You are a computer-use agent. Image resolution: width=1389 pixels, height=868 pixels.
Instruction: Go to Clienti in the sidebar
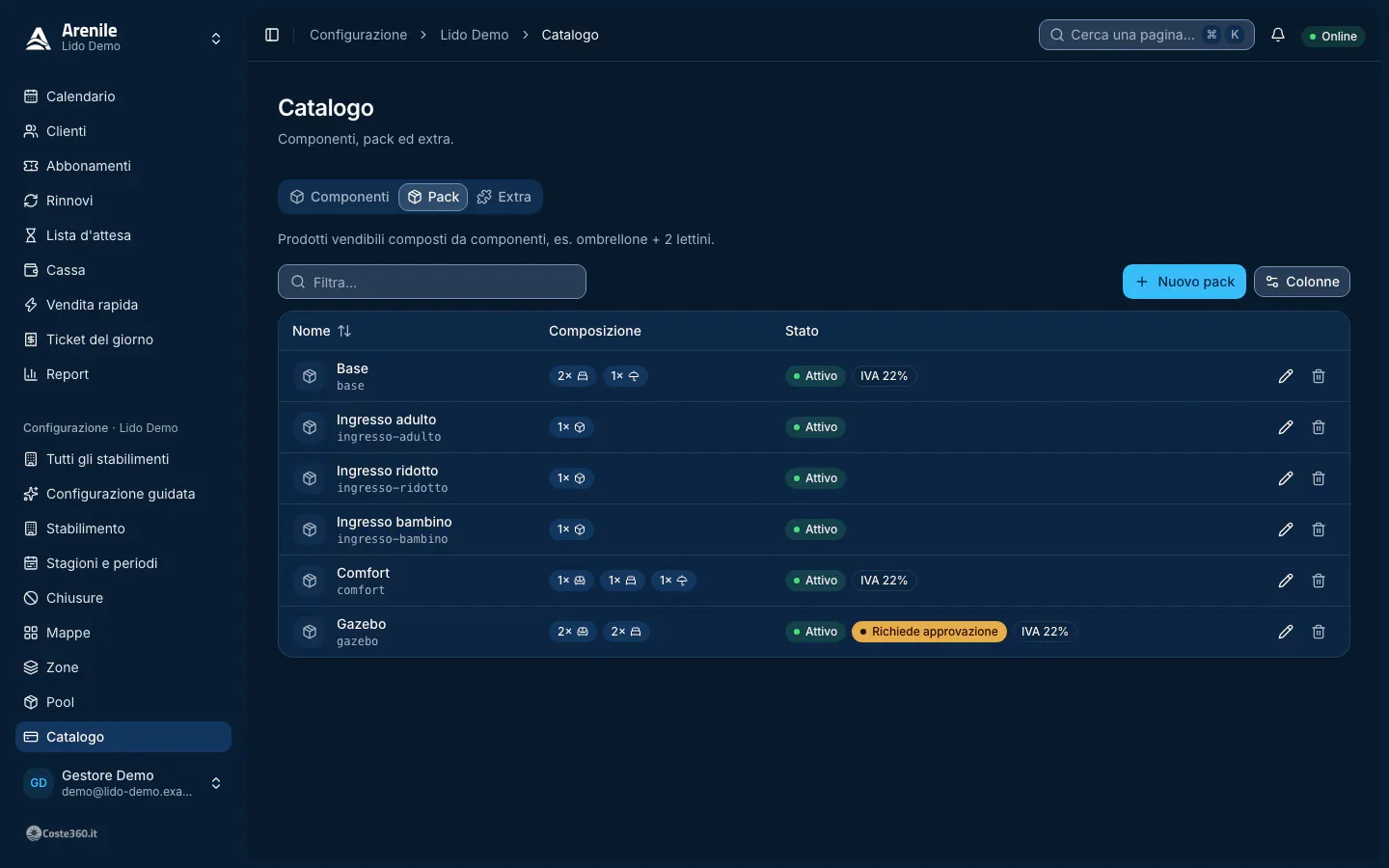123,131
